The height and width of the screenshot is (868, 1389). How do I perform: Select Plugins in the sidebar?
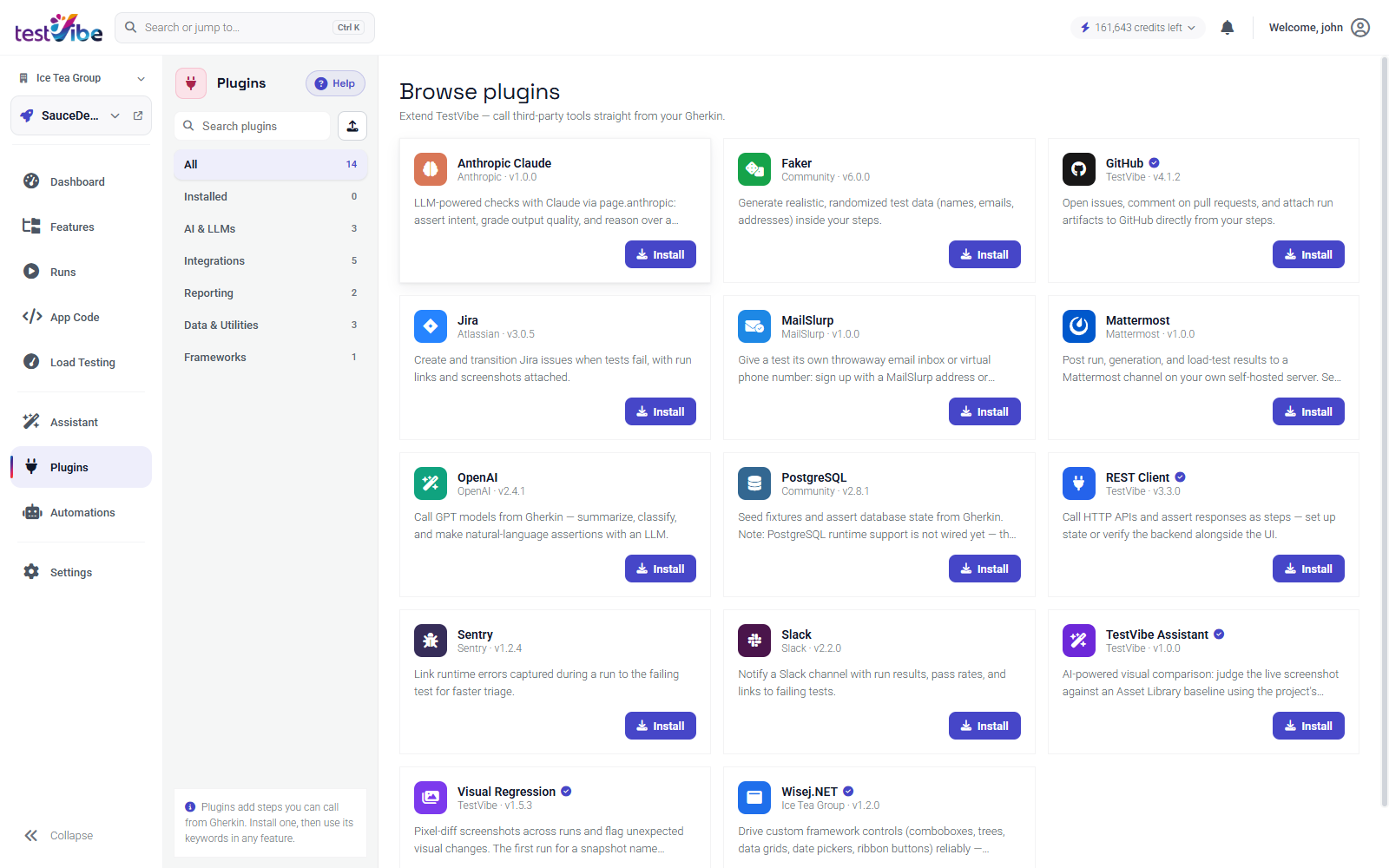coord(81,467)
